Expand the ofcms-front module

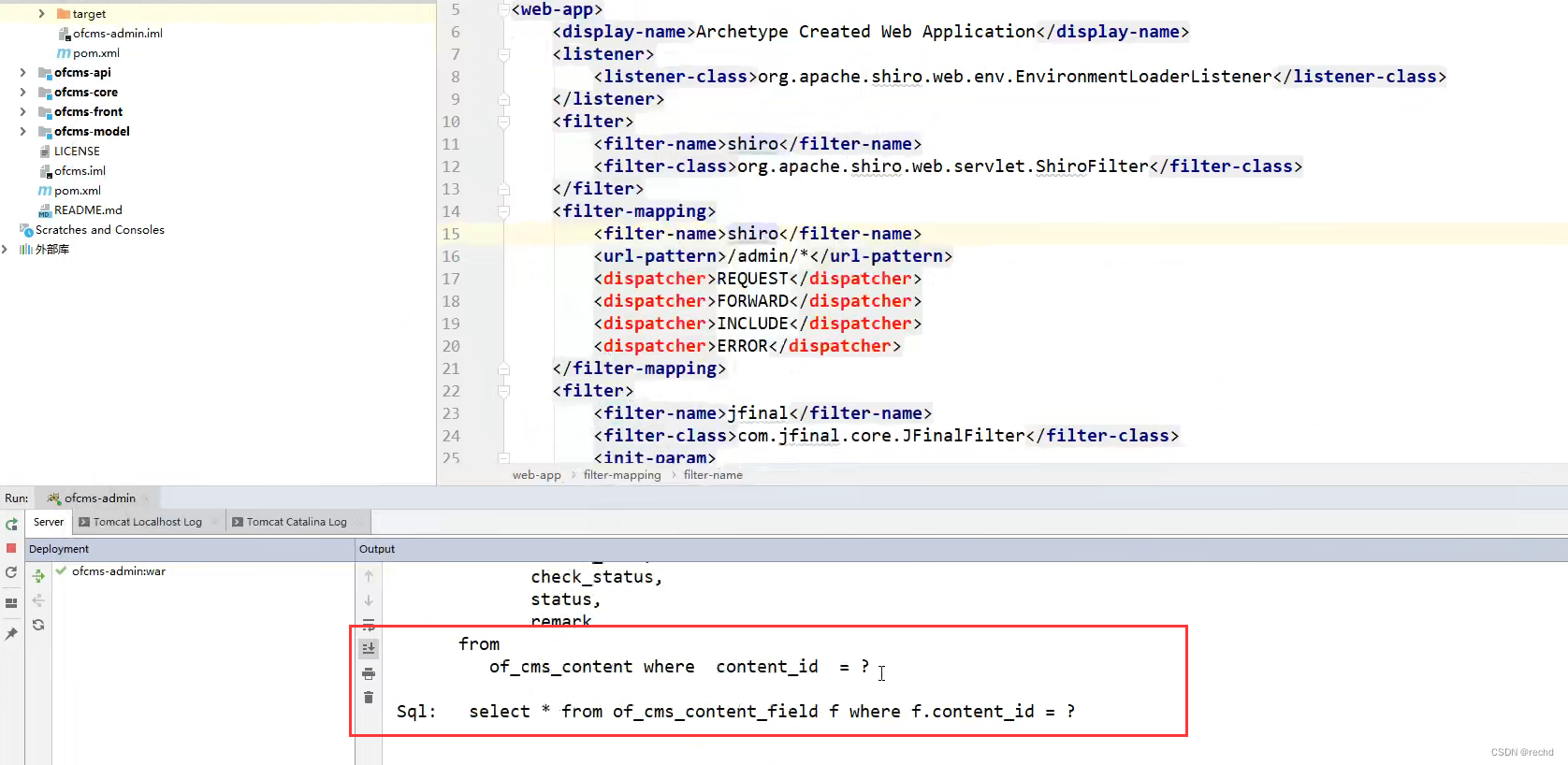click(x=22, y=112)
